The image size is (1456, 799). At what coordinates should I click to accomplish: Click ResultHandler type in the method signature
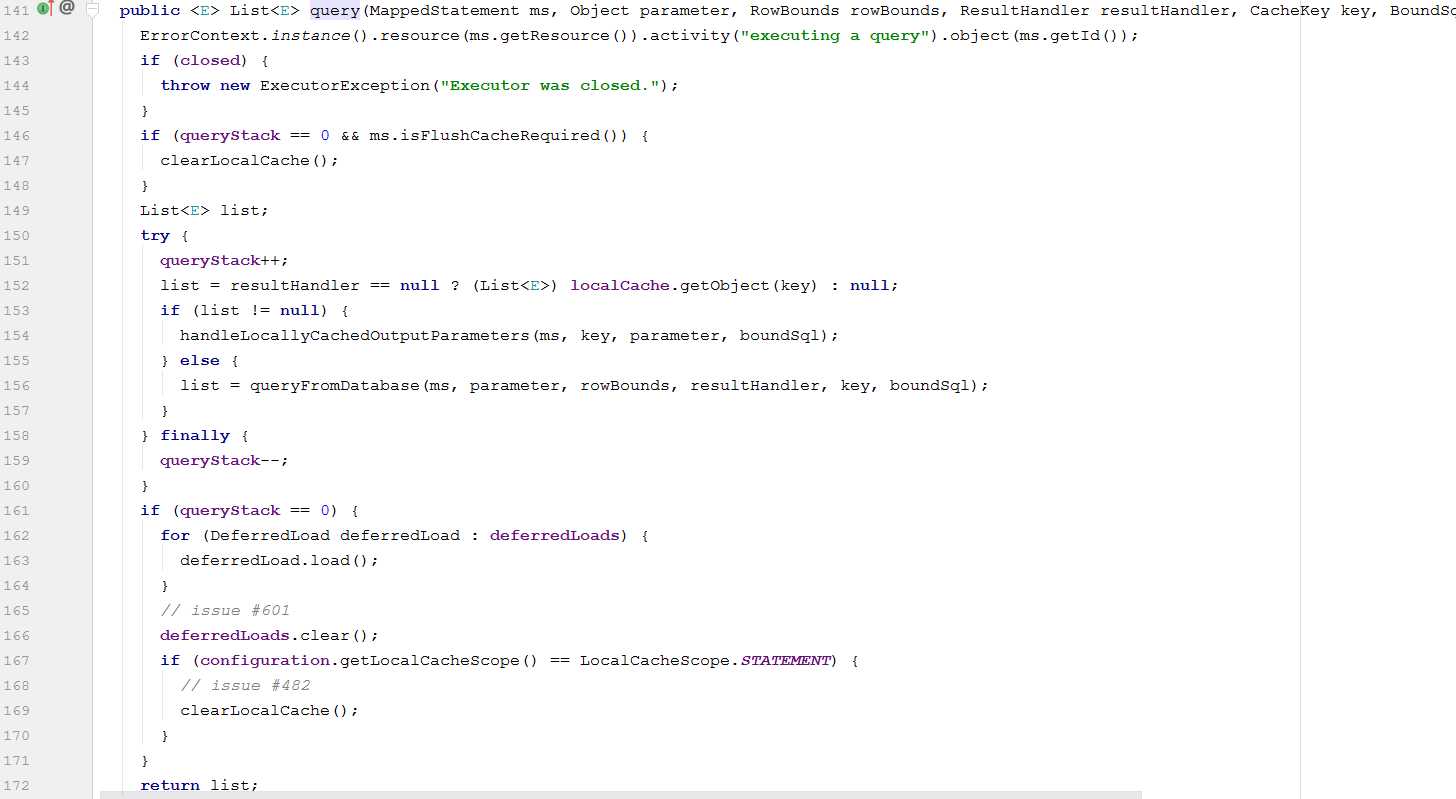point(1025,11)
